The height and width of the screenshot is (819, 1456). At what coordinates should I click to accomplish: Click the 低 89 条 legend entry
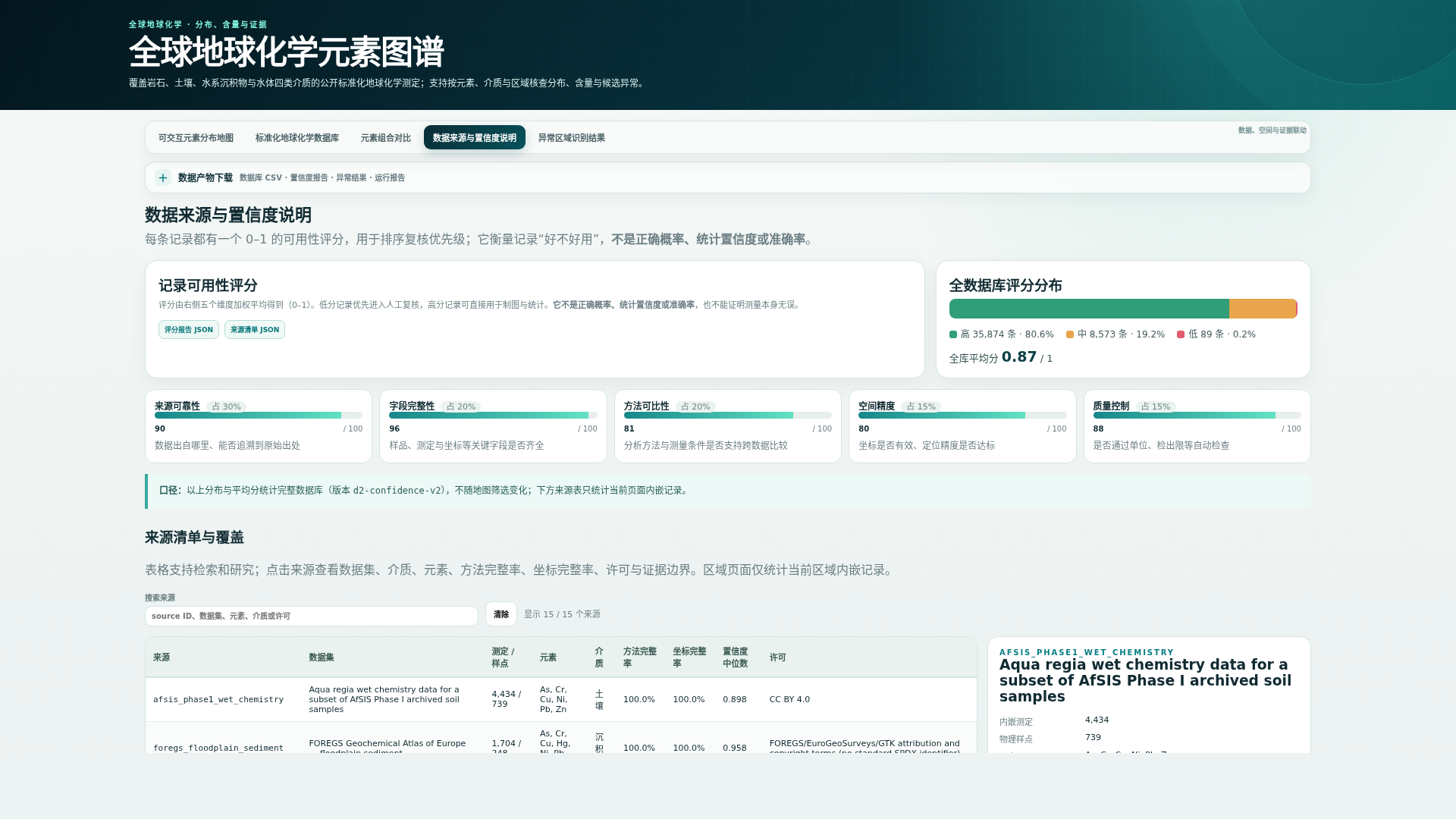[1216, 334]
